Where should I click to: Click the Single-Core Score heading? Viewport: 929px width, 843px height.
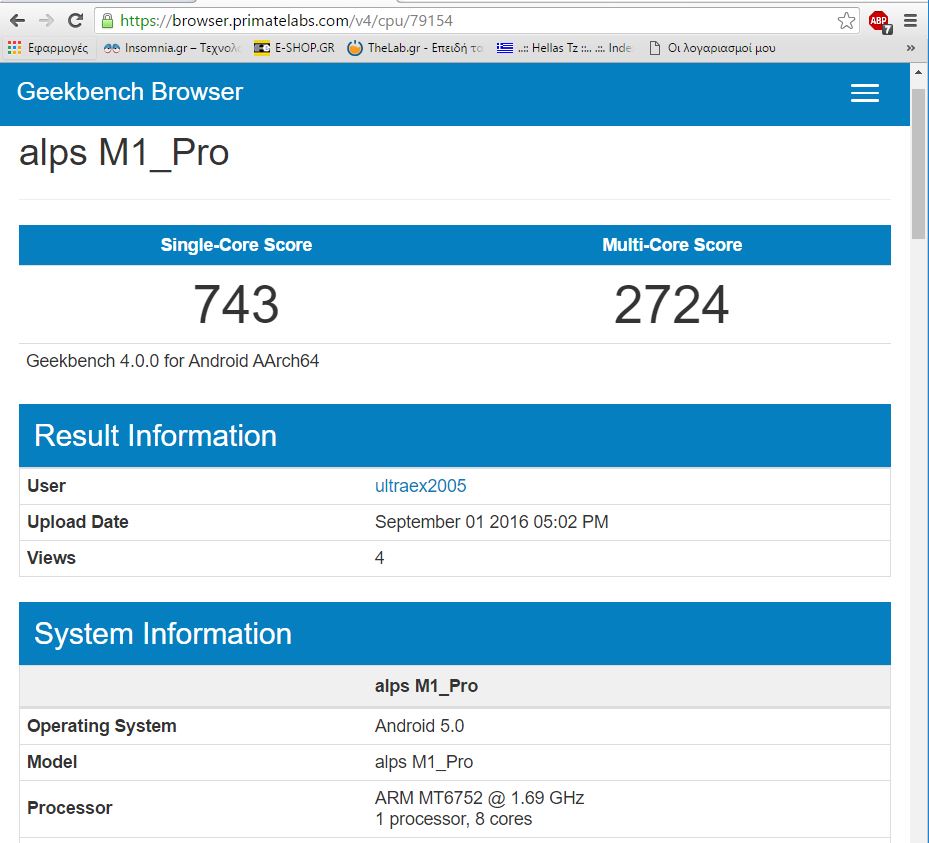click(x=236, y=245)
